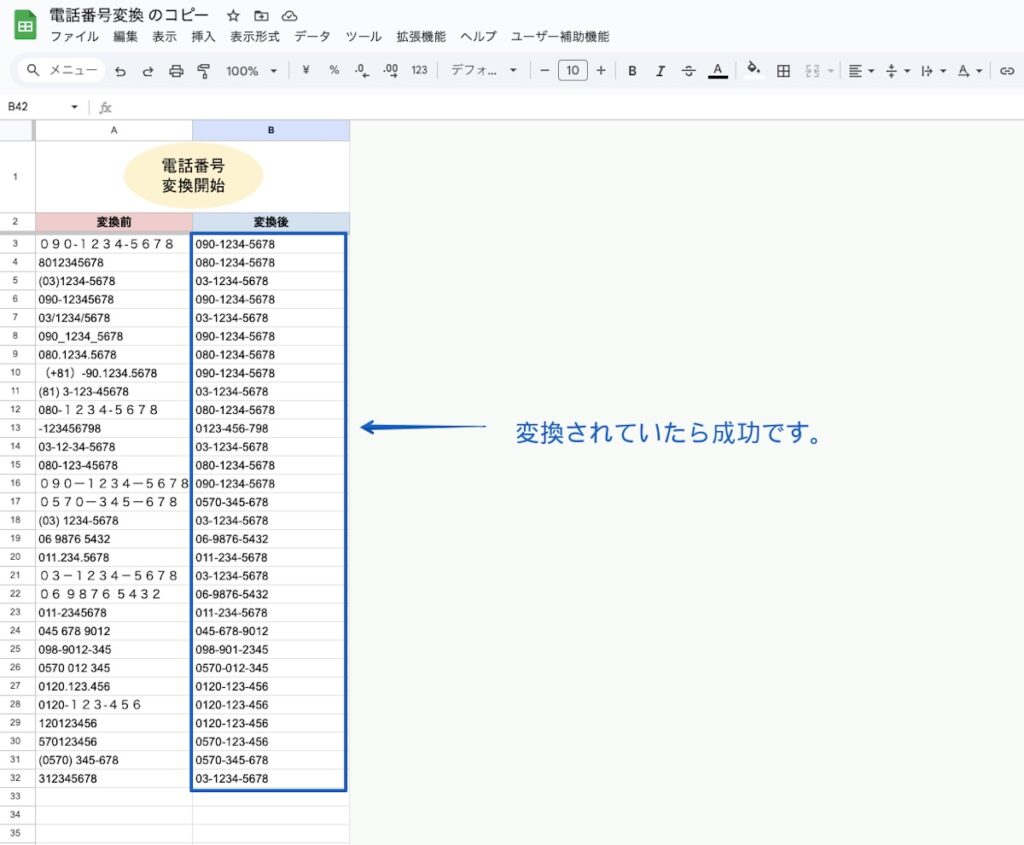The width and height of the screenshot is (1024, 845).
Task: Select cell containing 8012345678
Action: click(x=114, y=263)
